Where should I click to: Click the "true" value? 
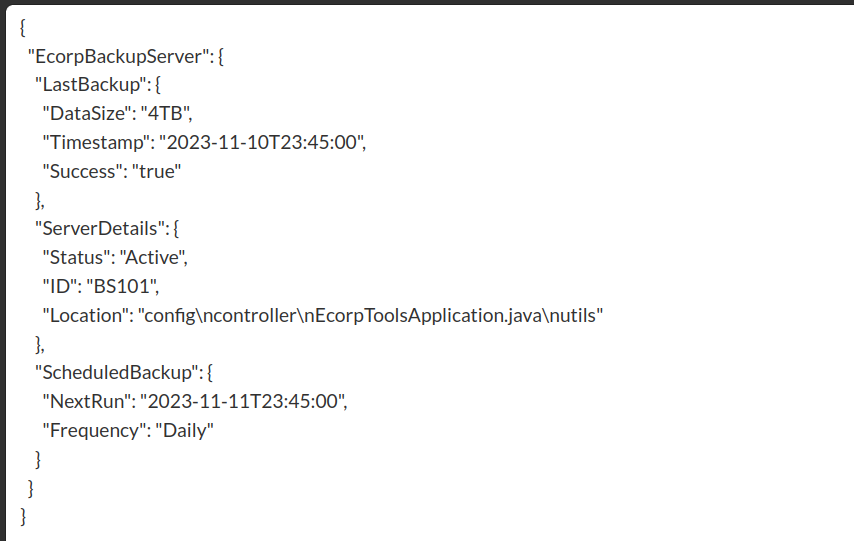(156, 171)
